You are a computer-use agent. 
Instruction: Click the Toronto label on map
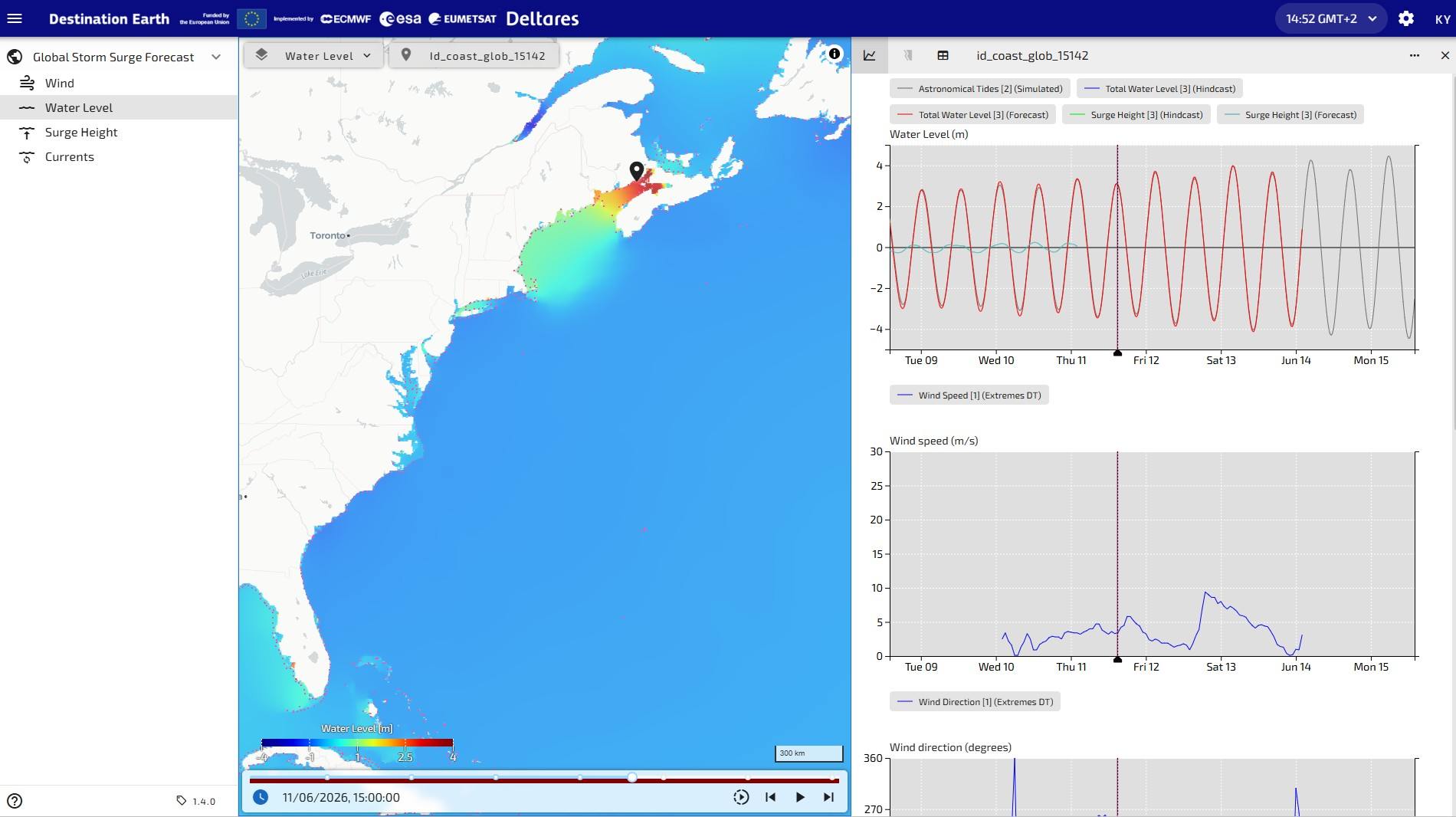point(327,235)
